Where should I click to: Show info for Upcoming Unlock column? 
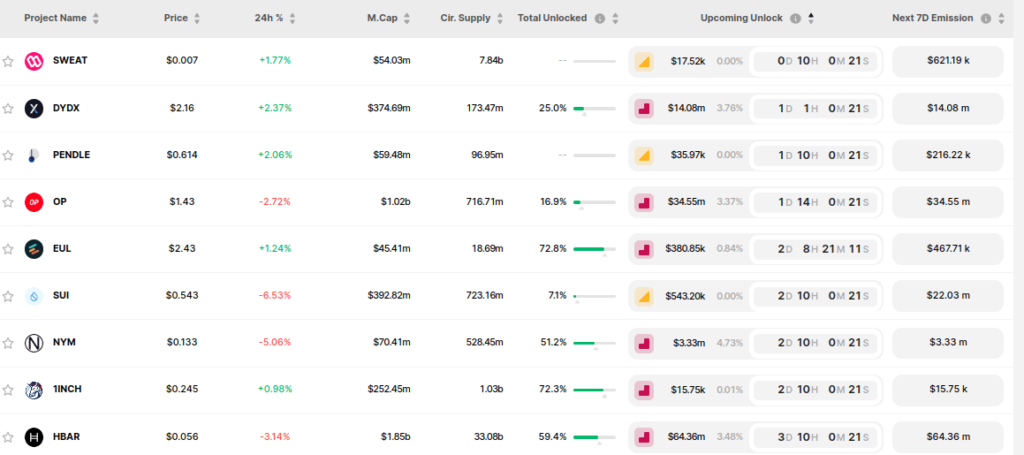click(x=795, y=18)
